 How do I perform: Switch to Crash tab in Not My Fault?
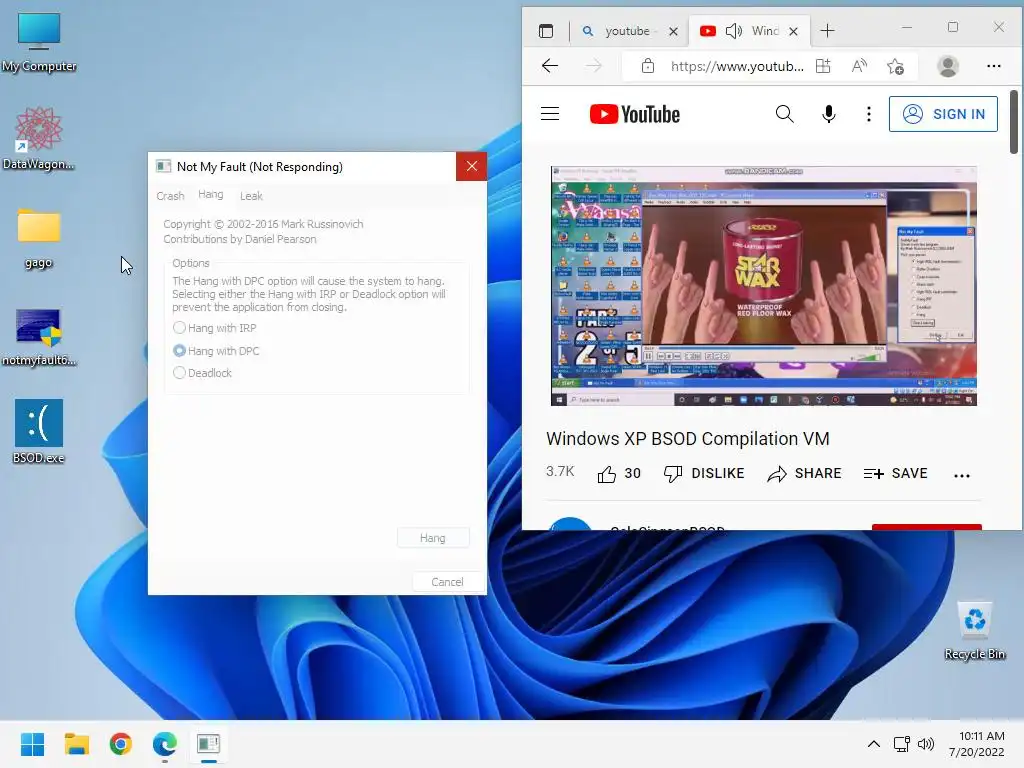pos(170,196)
